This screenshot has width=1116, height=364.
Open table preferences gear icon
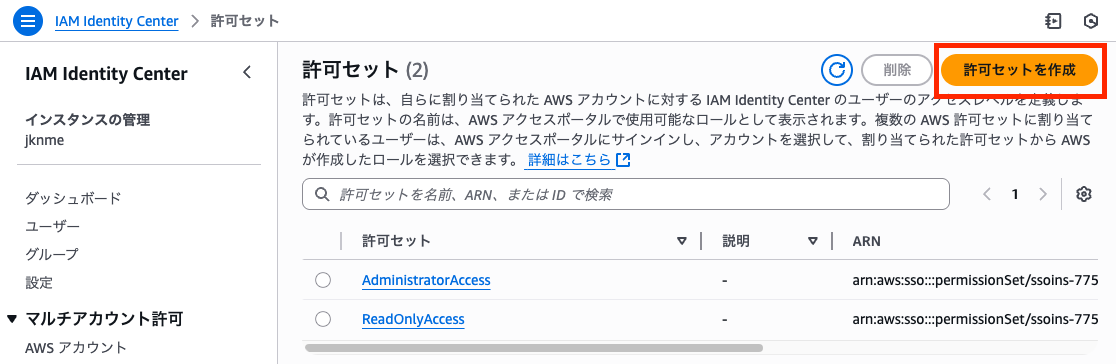[x=1084, y=194]
